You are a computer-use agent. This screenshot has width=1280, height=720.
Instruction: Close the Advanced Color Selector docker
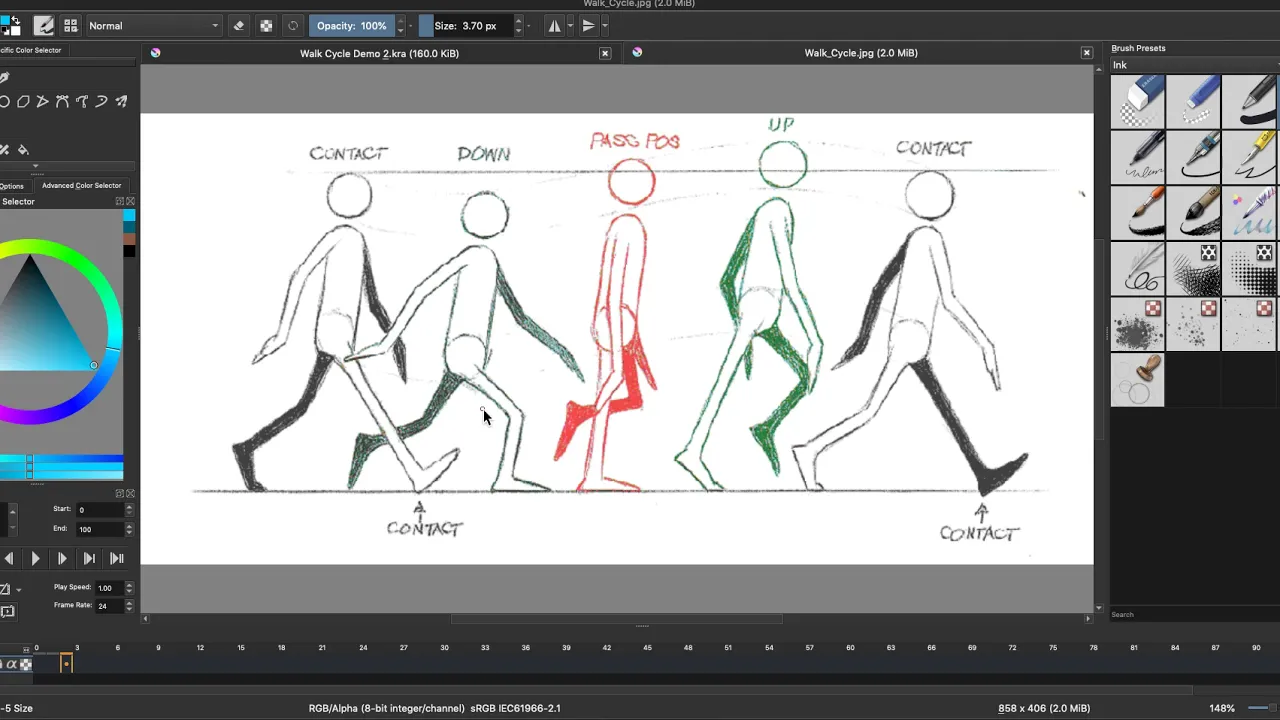[x=130, y=201]
